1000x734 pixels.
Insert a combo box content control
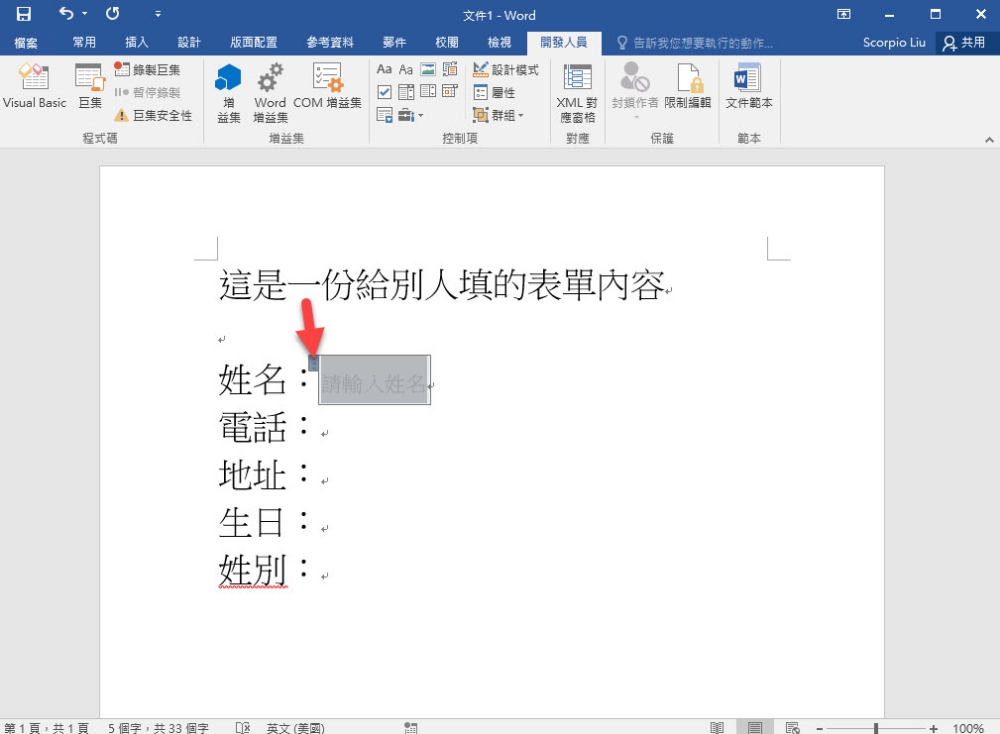406,92
